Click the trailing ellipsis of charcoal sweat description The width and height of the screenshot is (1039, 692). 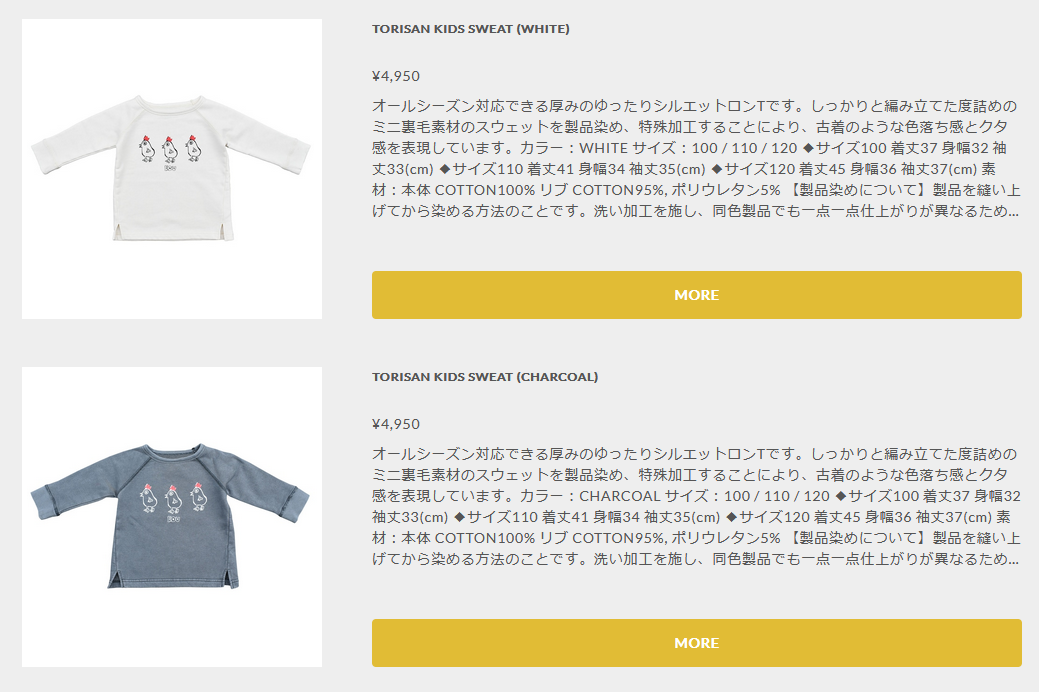click(1011, 561)
